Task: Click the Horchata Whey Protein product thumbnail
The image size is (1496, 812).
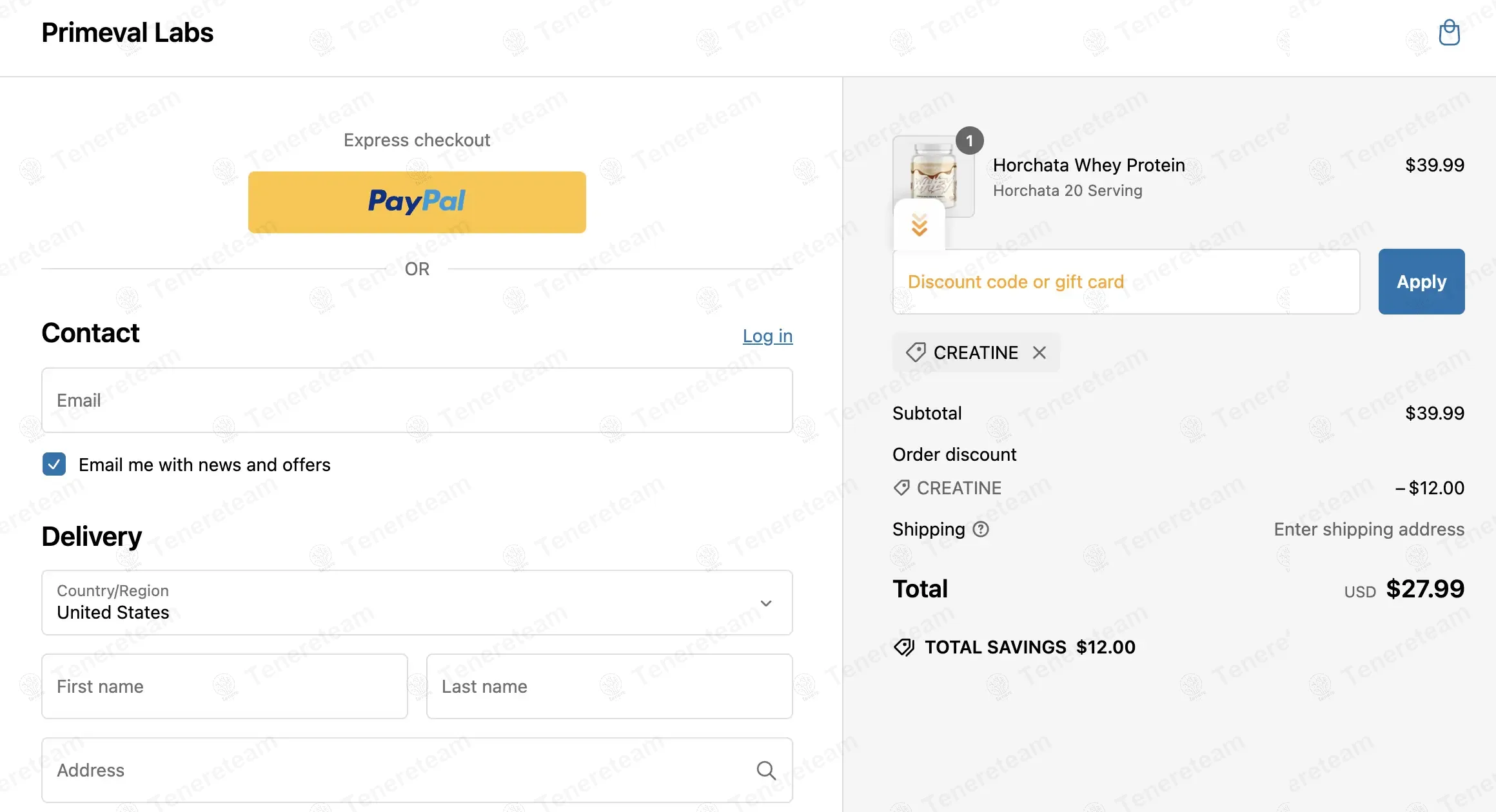Action: click(x=933, y=174)
